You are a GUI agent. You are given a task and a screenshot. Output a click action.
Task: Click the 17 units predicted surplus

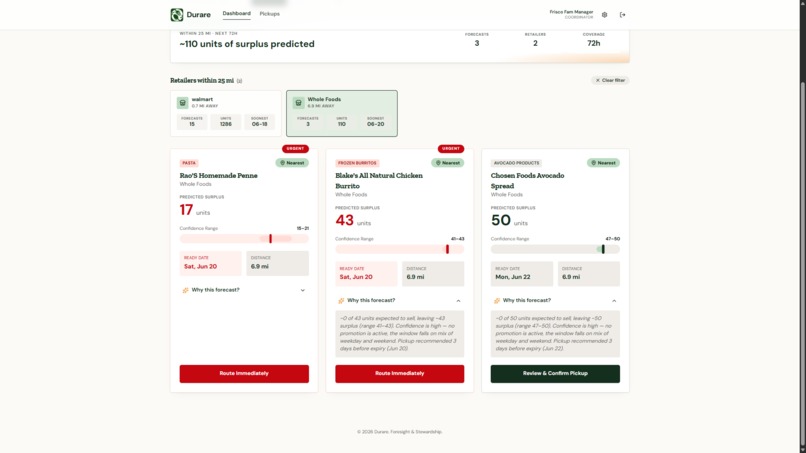coord(195,210)
